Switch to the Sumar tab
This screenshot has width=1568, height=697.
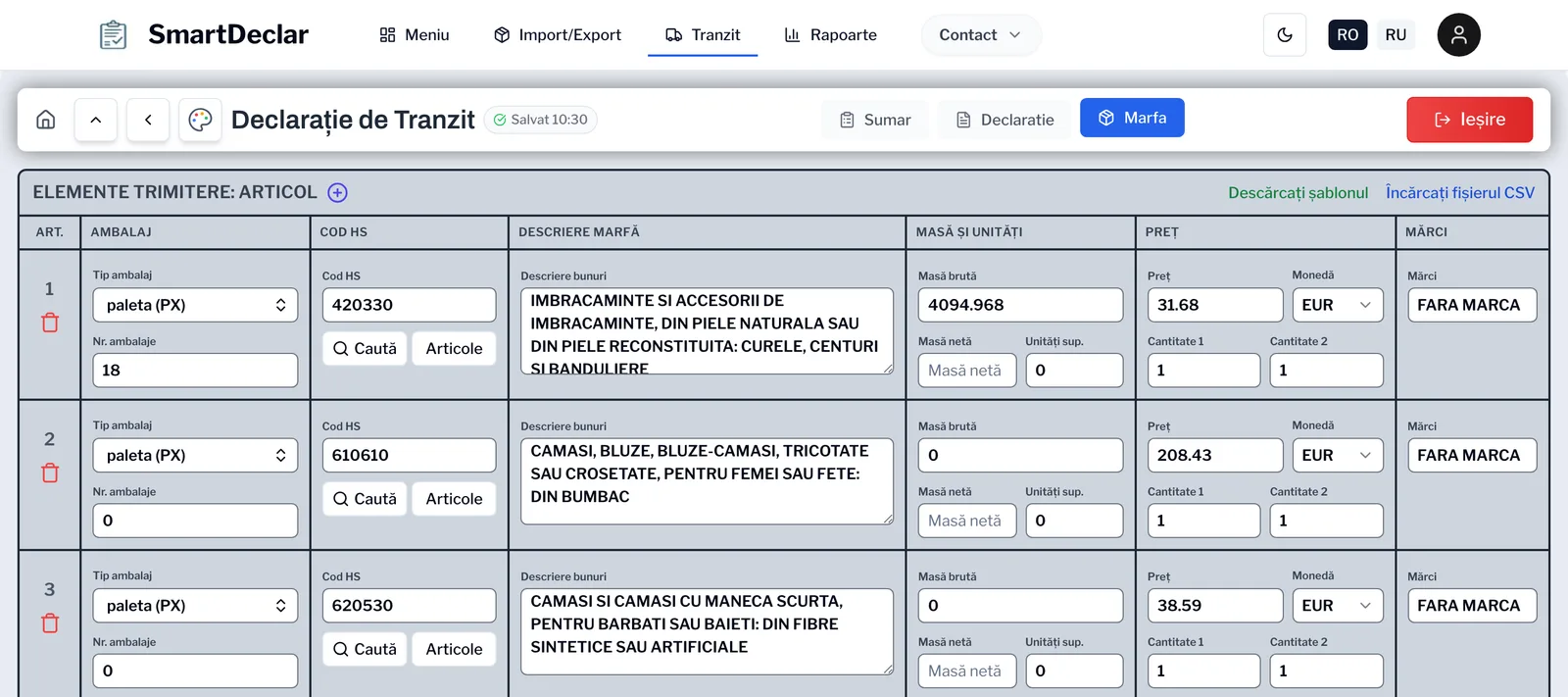[875, 120]
